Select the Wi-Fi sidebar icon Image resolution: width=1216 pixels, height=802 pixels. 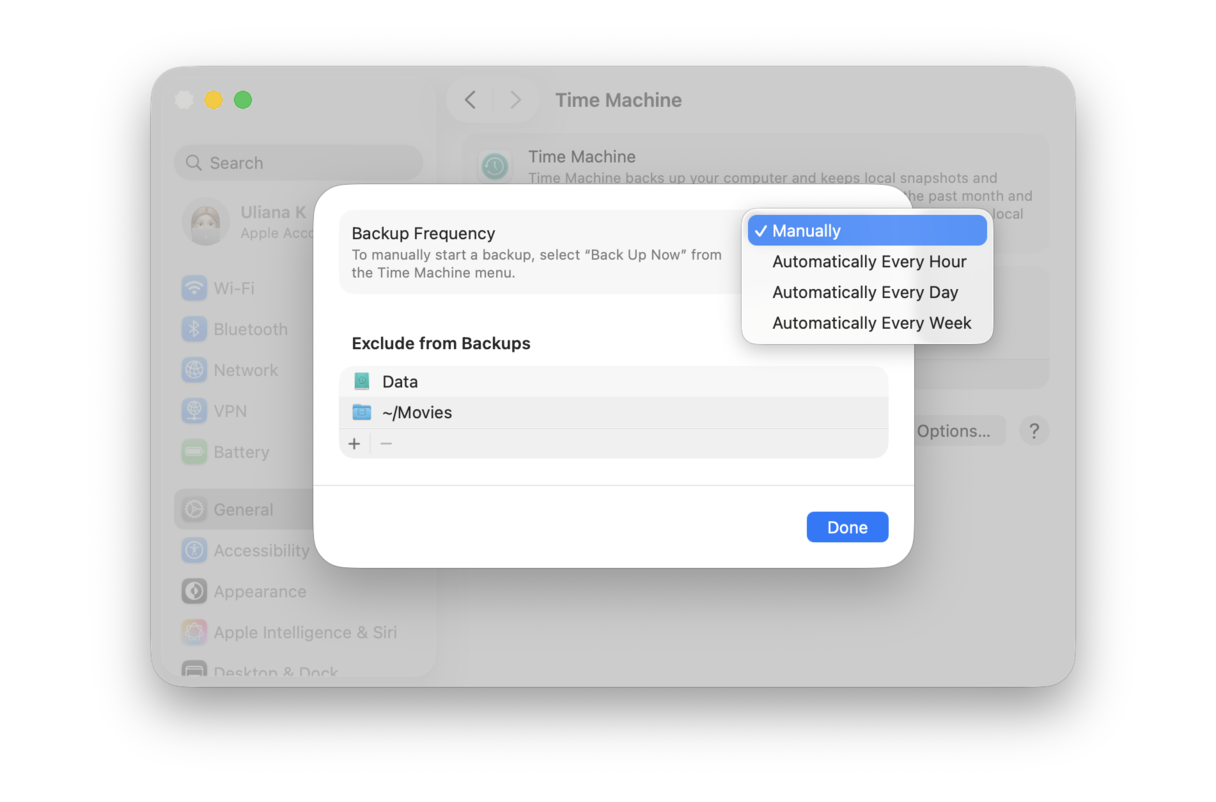point(193,288)
